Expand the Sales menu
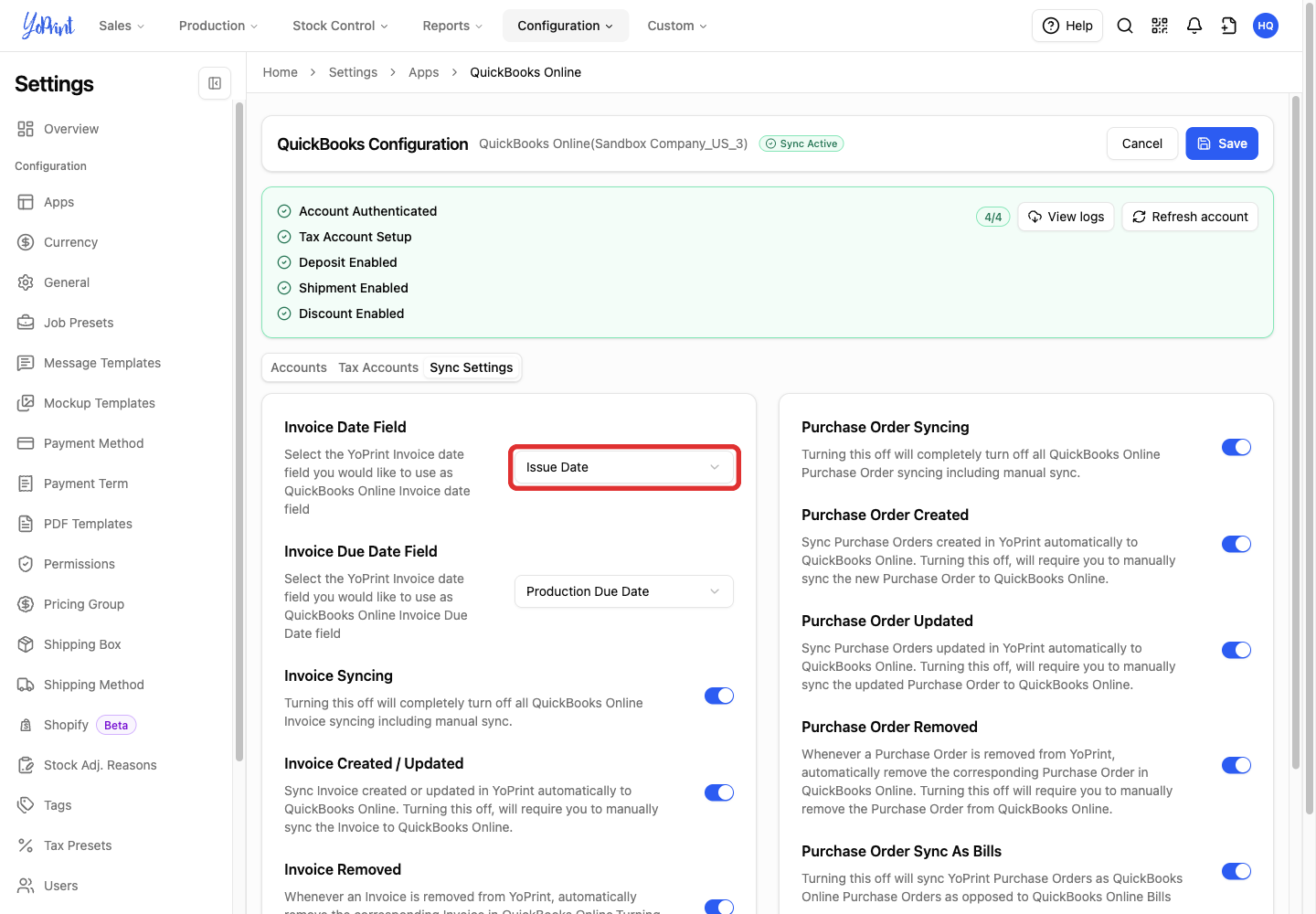The height and width of the screenshot is (914, 1316). [x=122, y=26]
